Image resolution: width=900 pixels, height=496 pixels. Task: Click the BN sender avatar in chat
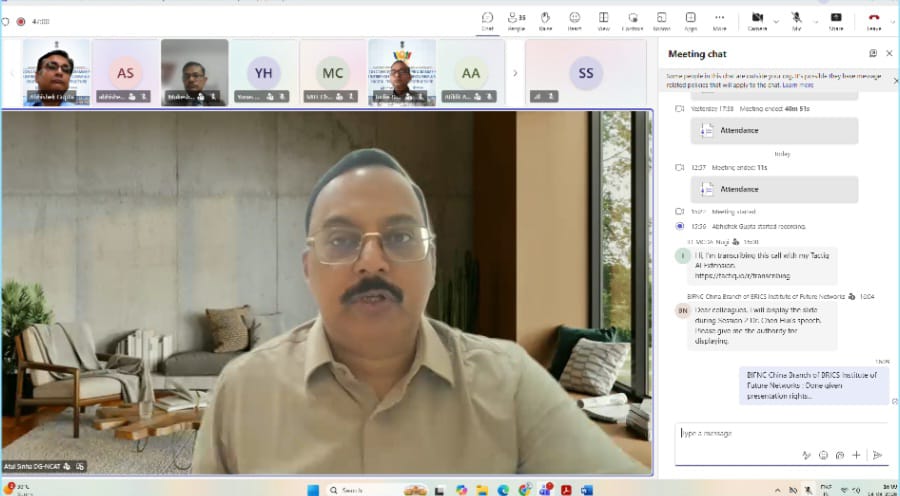pos(682,311)
